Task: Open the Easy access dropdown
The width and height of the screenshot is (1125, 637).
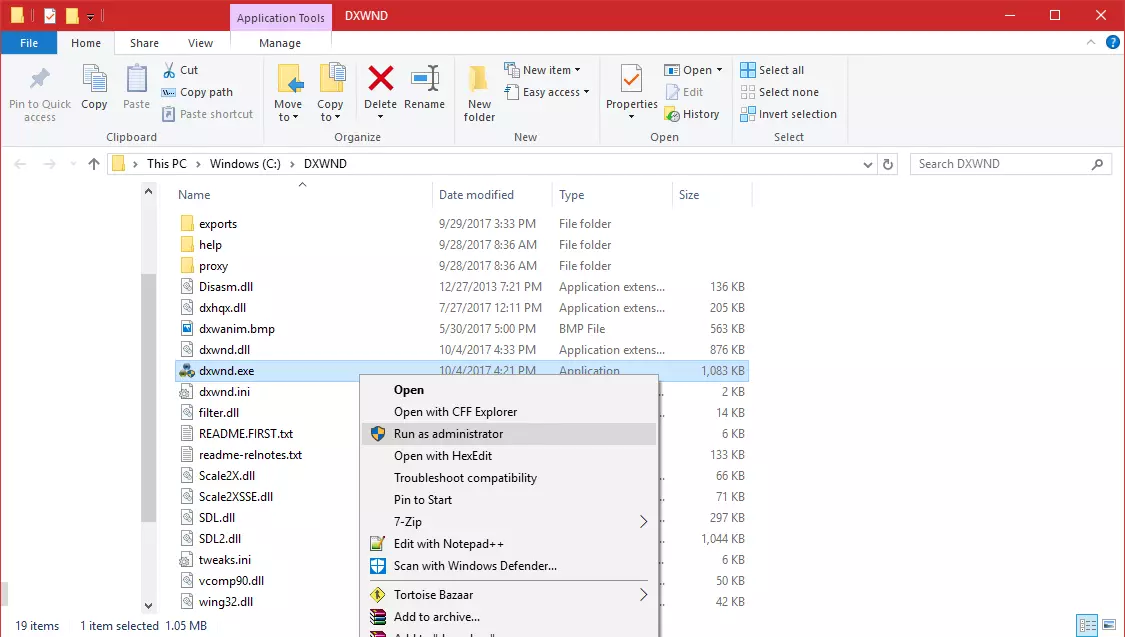Action: click(x=547, y=92)
